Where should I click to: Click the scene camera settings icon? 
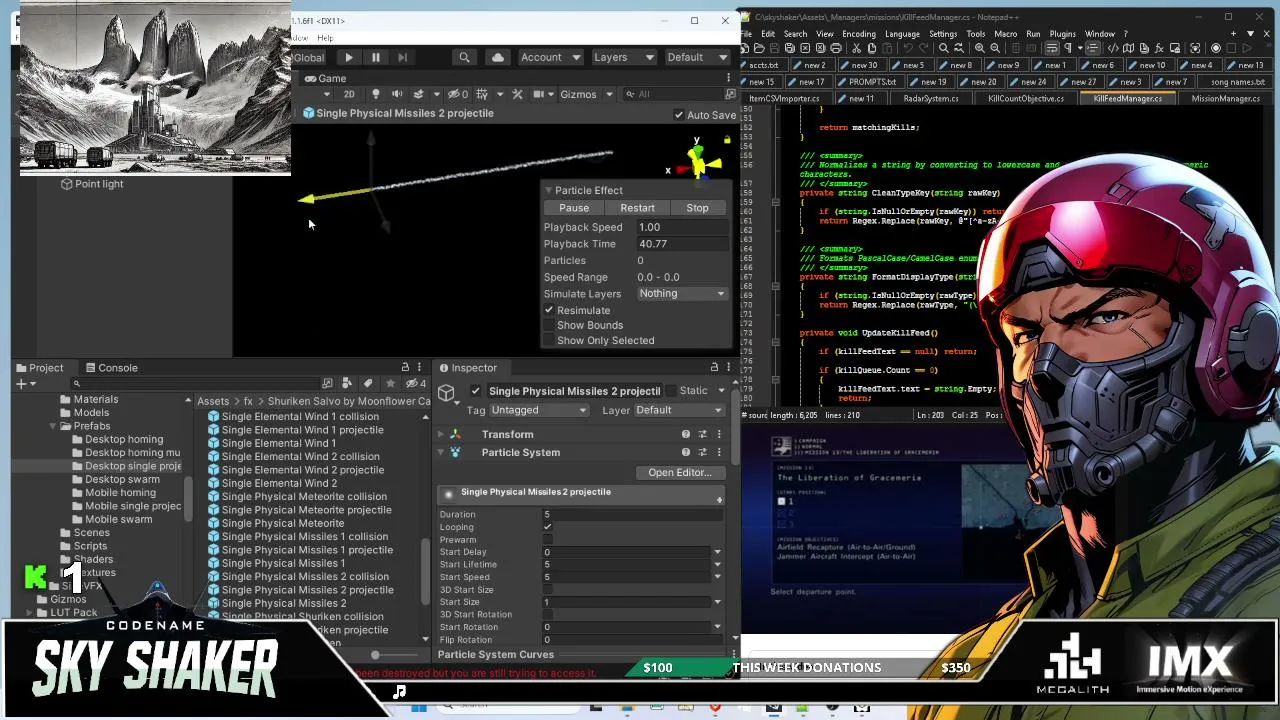coord(540,94)
